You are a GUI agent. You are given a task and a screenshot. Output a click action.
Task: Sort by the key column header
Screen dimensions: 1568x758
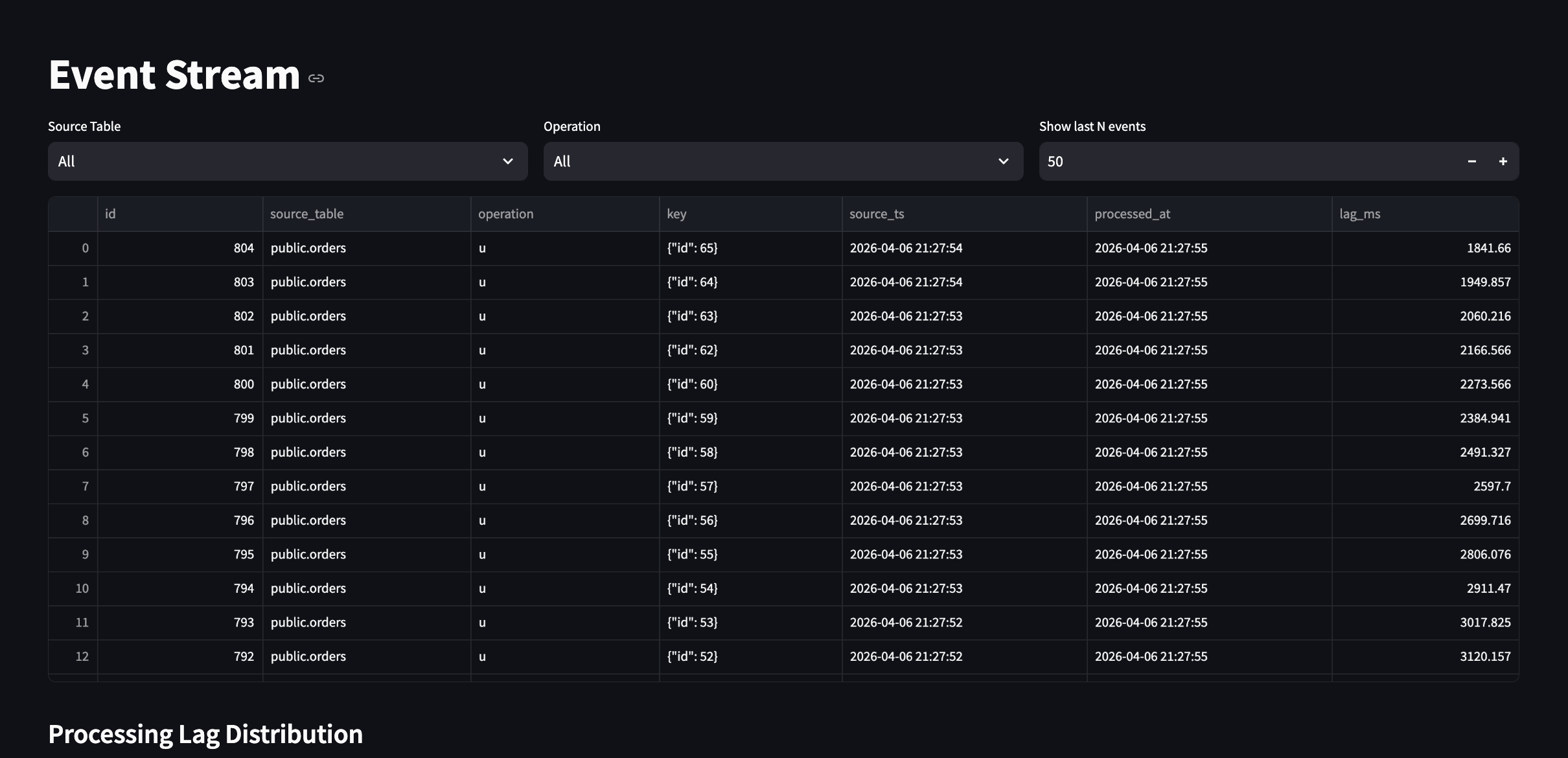pos(750,214)
